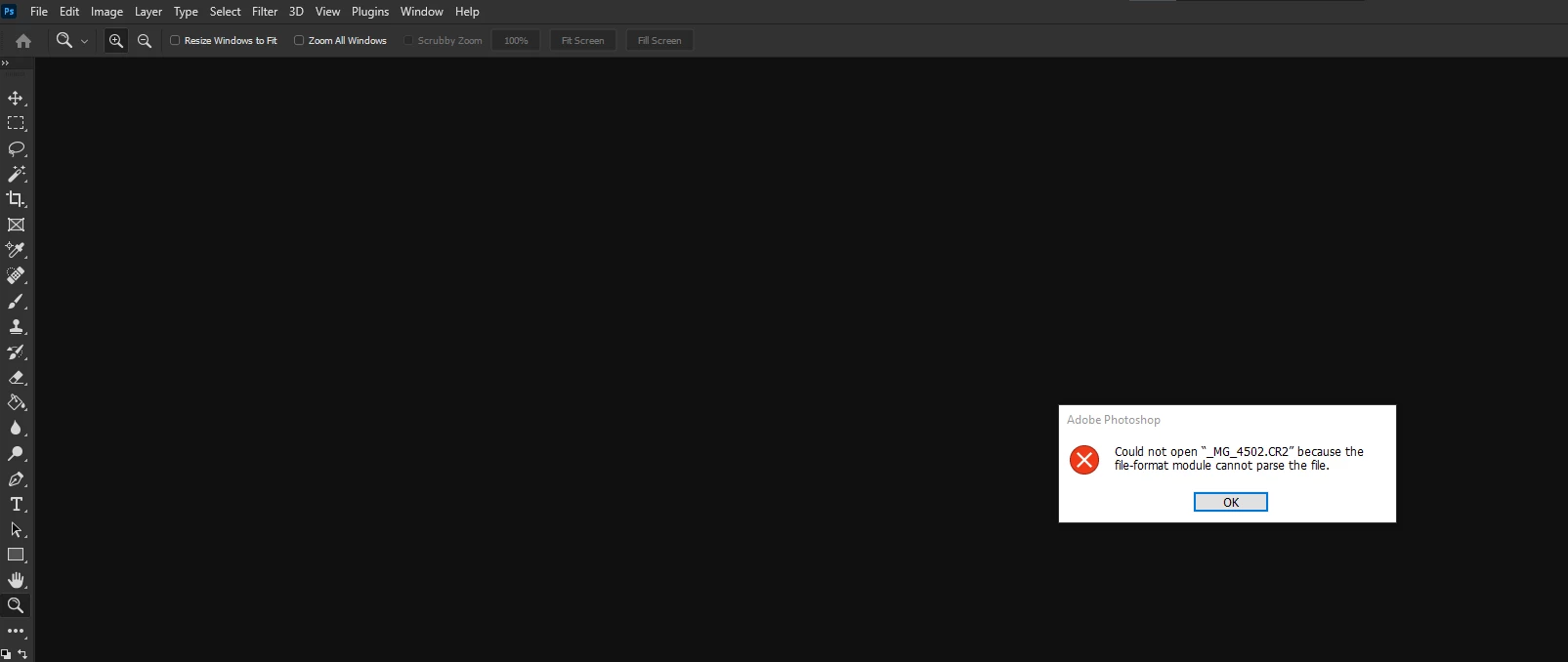Select the Dodge tool
1568x662 pixels.
(x=16, y=453)
